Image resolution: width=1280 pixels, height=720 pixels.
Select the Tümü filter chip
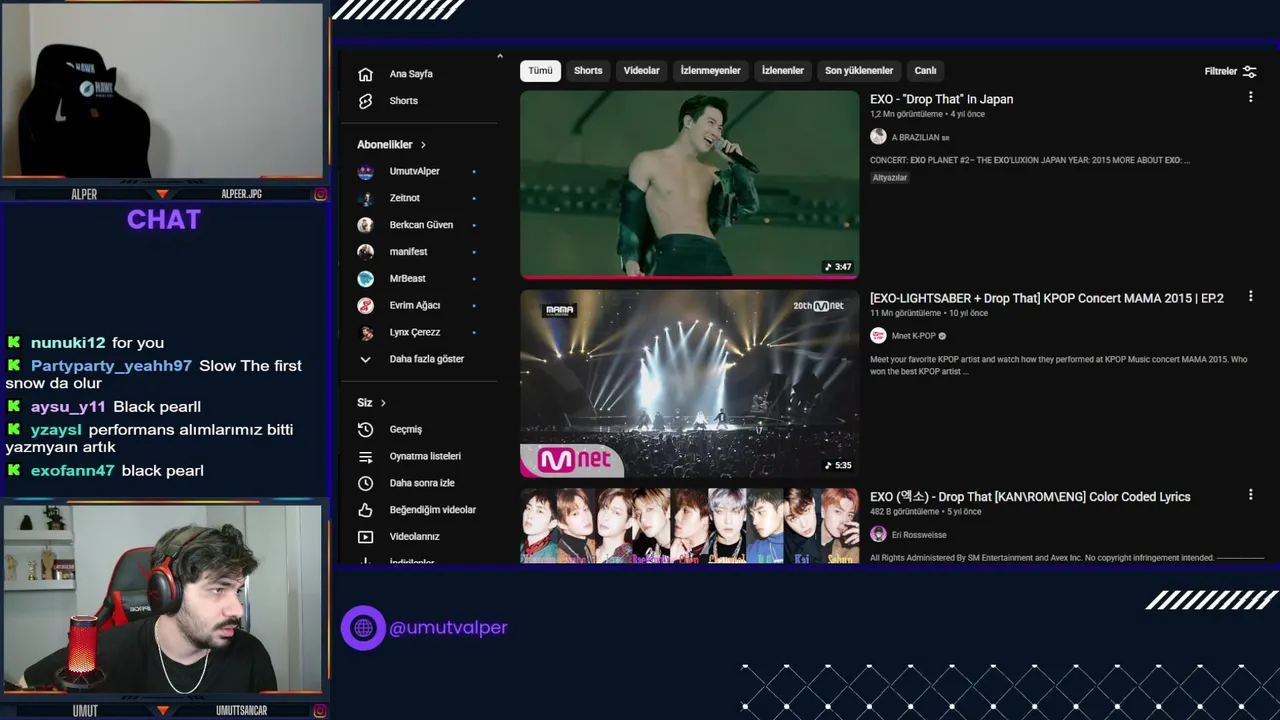[x=540, y=71]
